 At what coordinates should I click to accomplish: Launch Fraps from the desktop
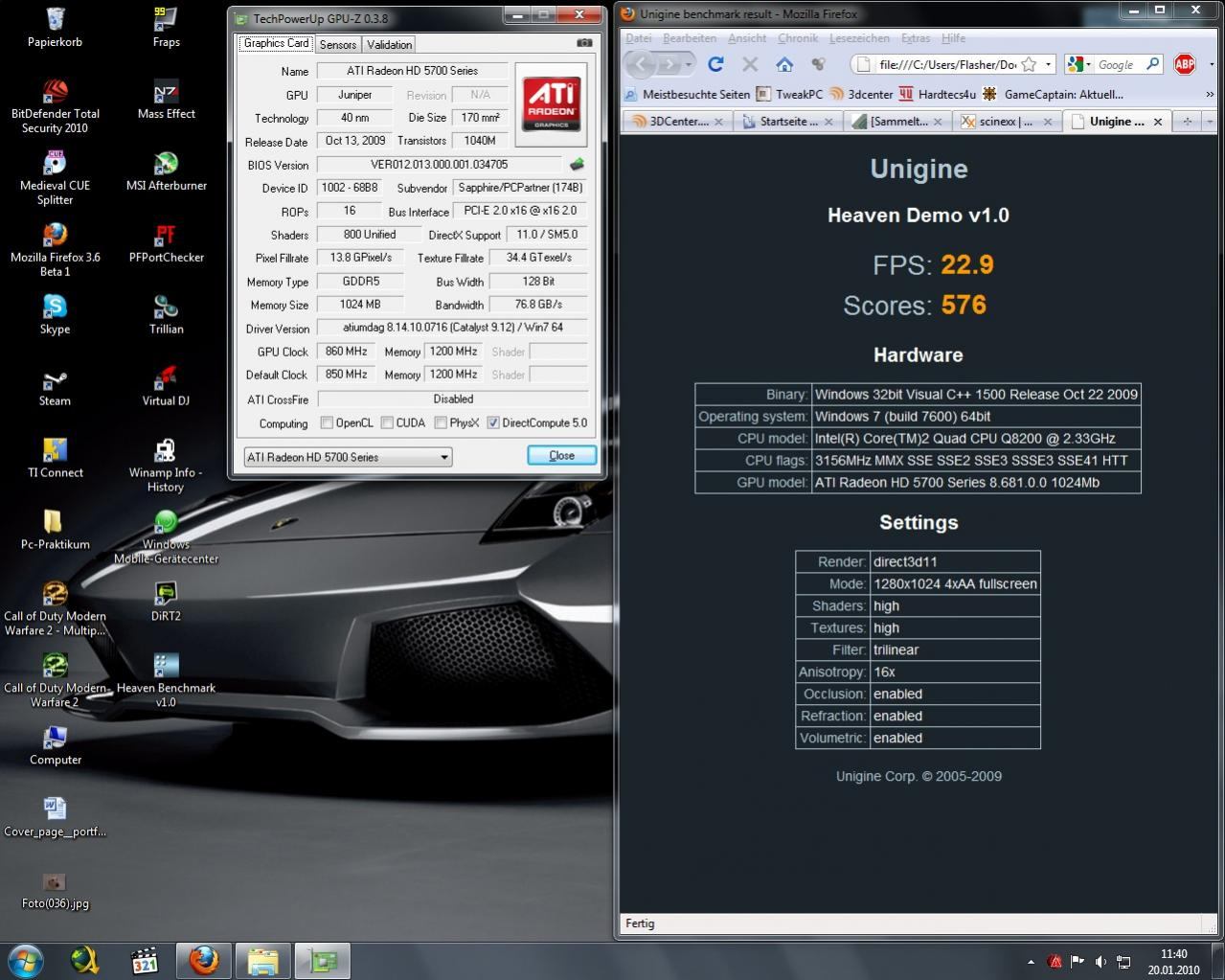point(166,27)
